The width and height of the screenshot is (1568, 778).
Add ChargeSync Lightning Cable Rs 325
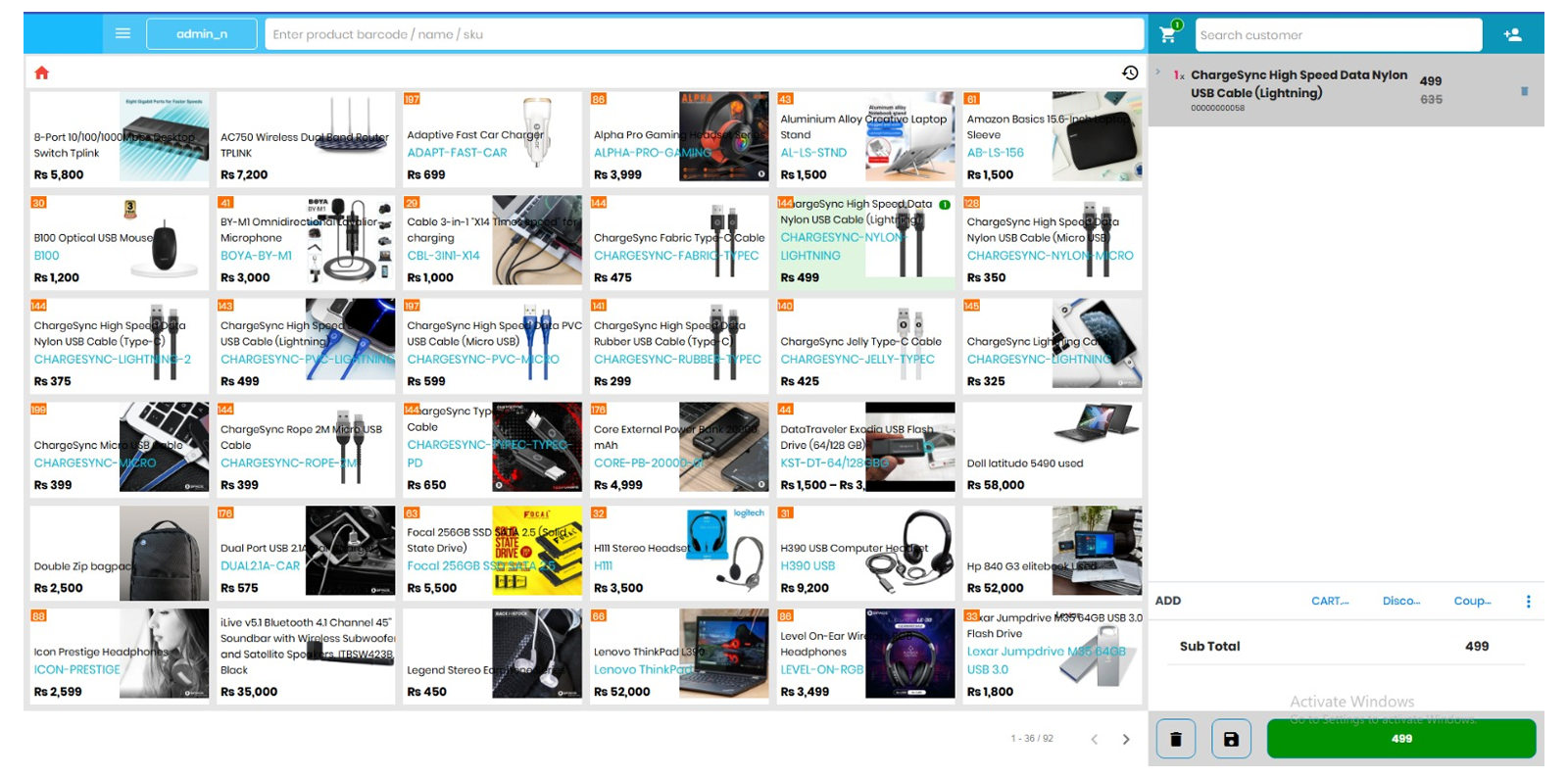(1053, 345)
